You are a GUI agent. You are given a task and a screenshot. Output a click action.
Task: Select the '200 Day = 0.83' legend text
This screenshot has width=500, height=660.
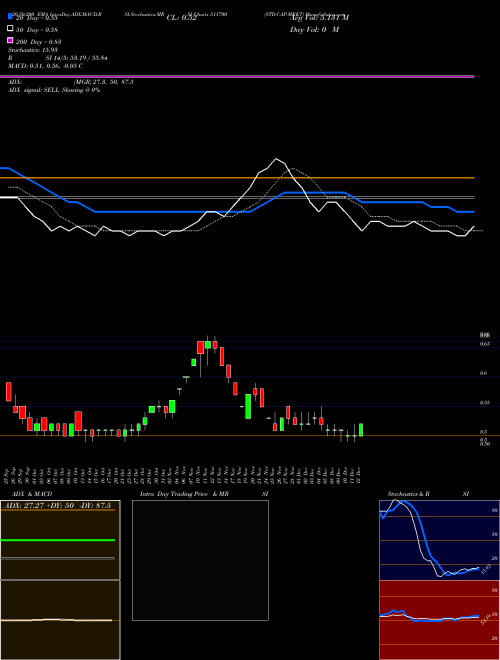point(39,42)
